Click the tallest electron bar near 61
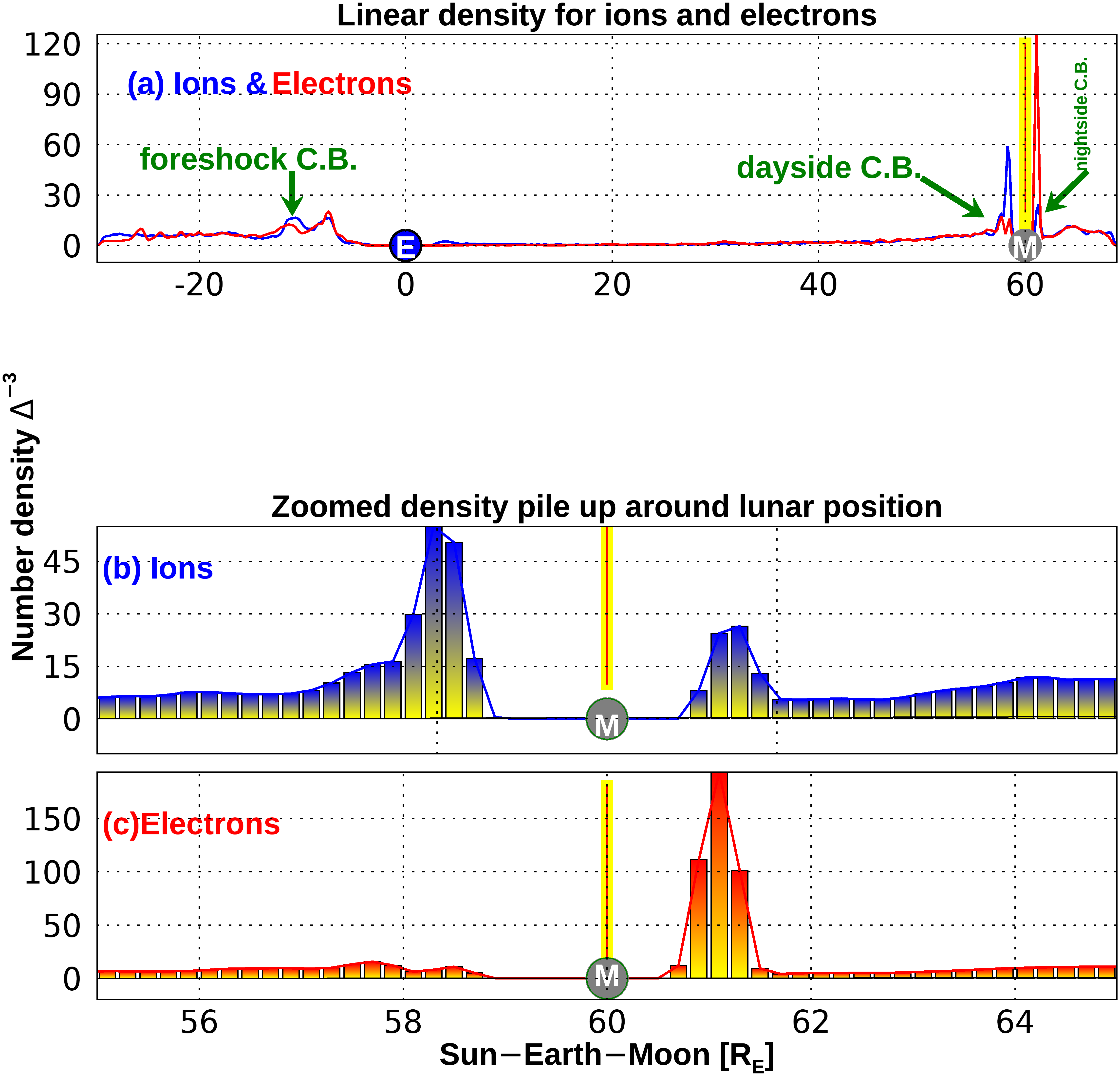This screenshot has width=1120, height=1076. 719,875
